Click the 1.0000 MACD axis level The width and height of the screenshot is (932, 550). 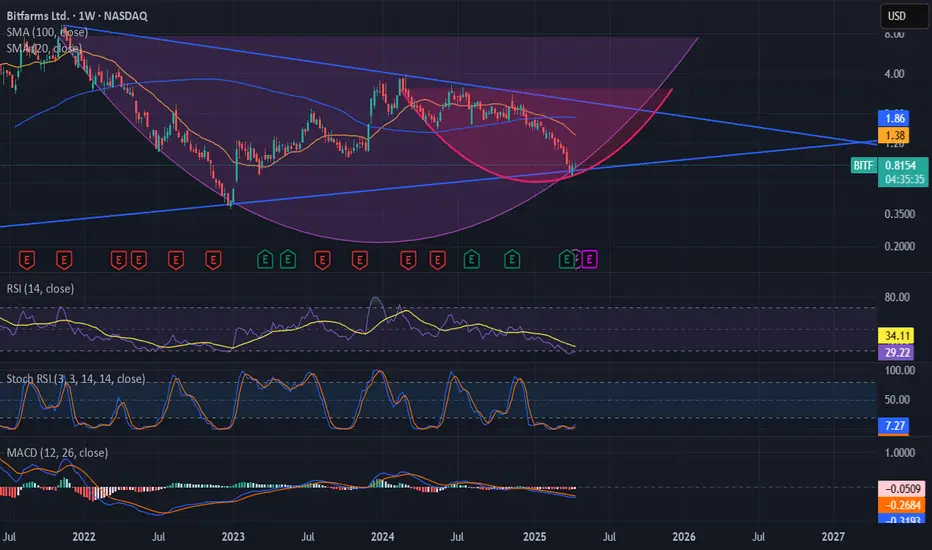click(899, 452)
